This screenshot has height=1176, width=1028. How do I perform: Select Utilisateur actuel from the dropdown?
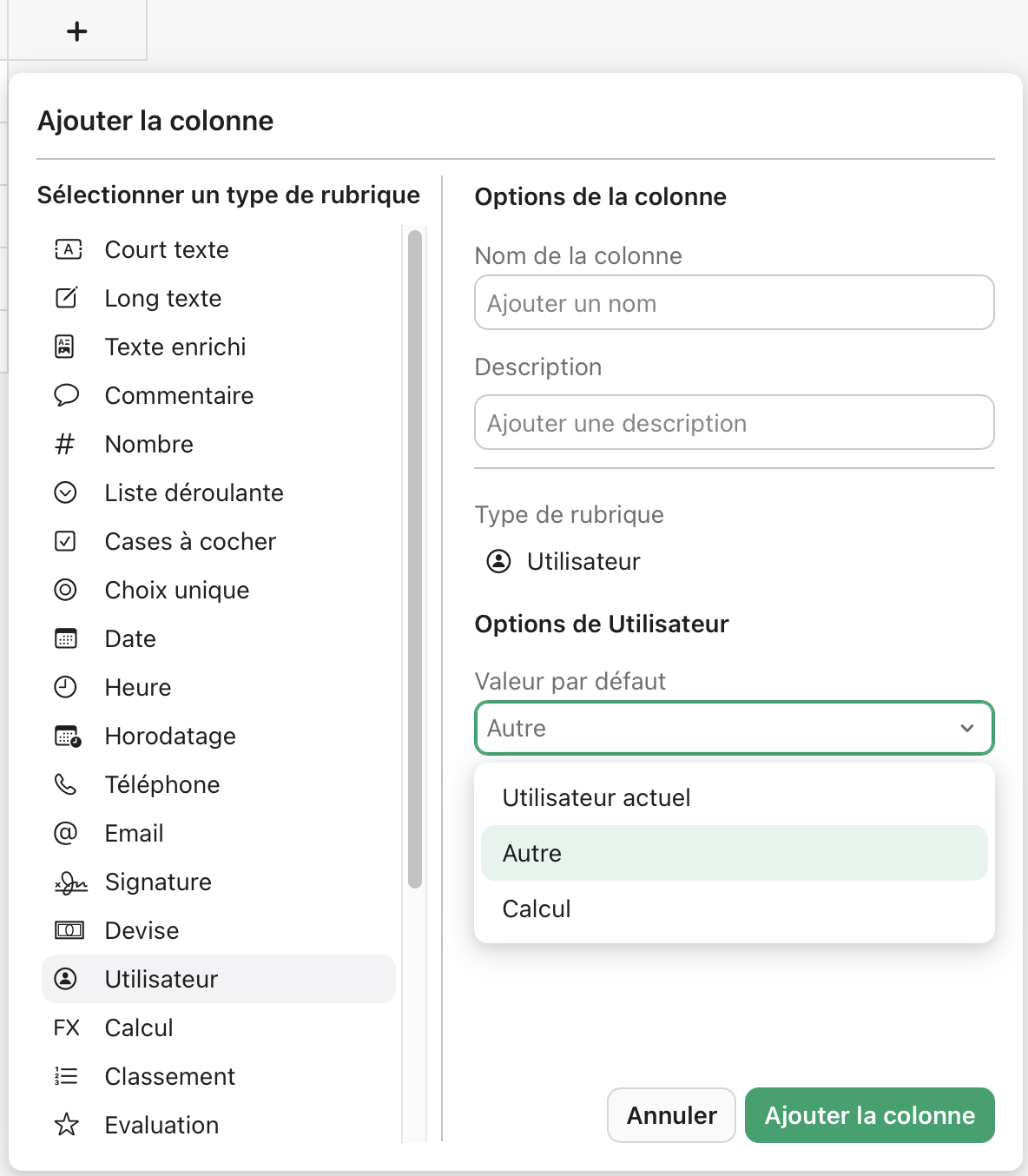tap(596, 797)
